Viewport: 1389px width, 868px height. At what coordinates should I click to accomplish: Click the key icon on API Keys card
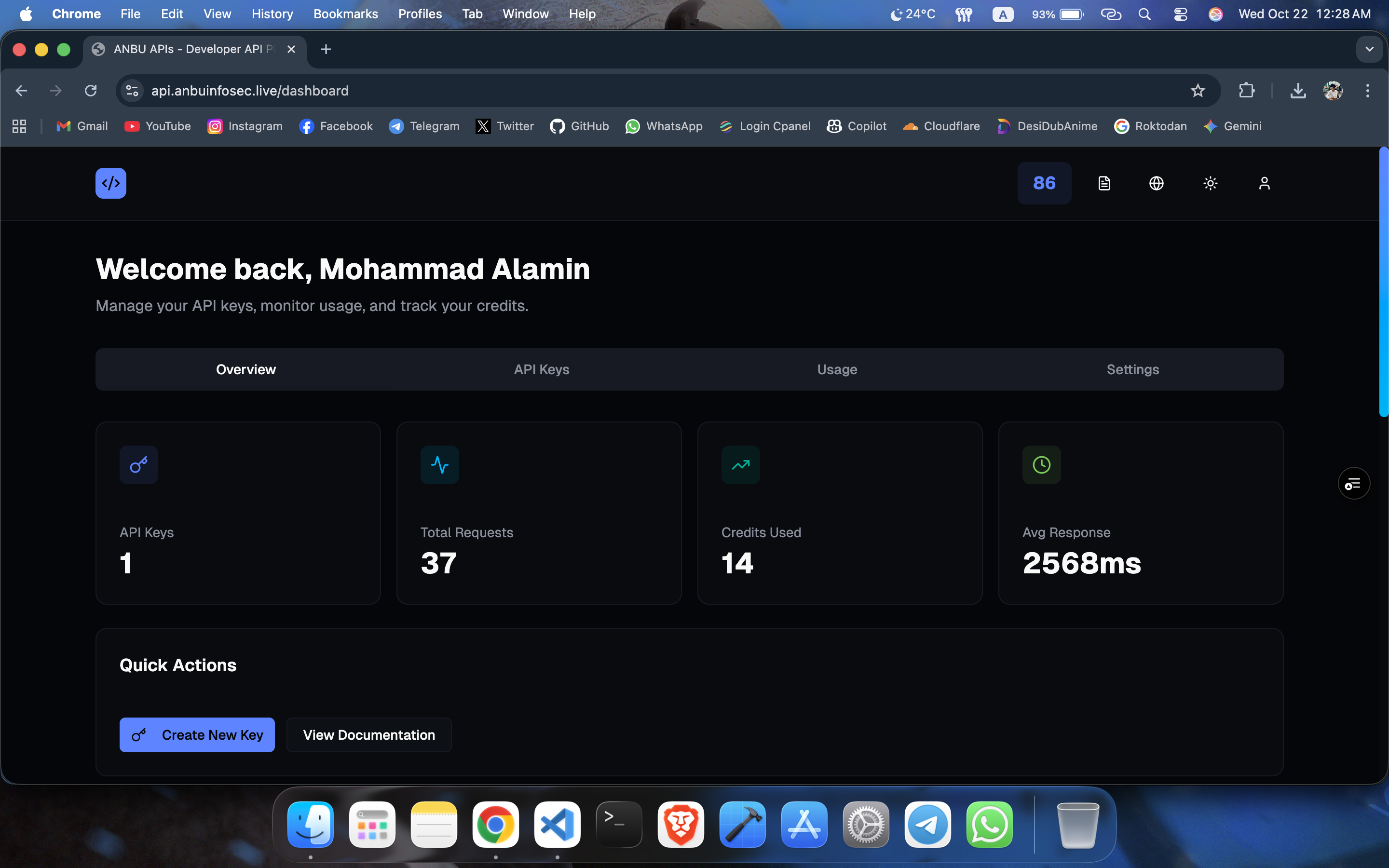[138, 464]
